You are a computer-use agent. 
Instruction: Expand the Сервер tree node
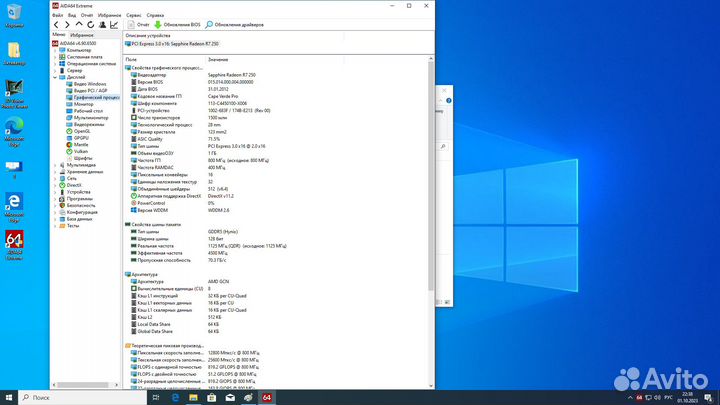[55, 71]
